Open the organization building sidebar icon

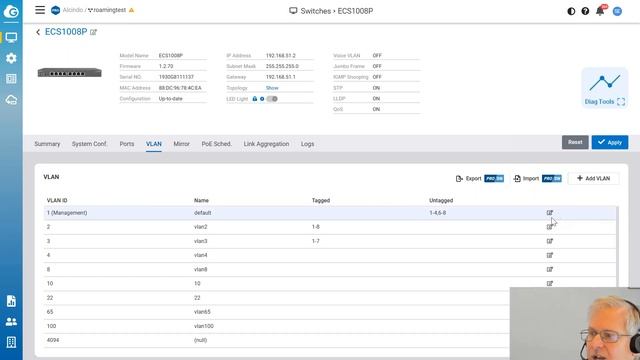[x=11, y=342]
